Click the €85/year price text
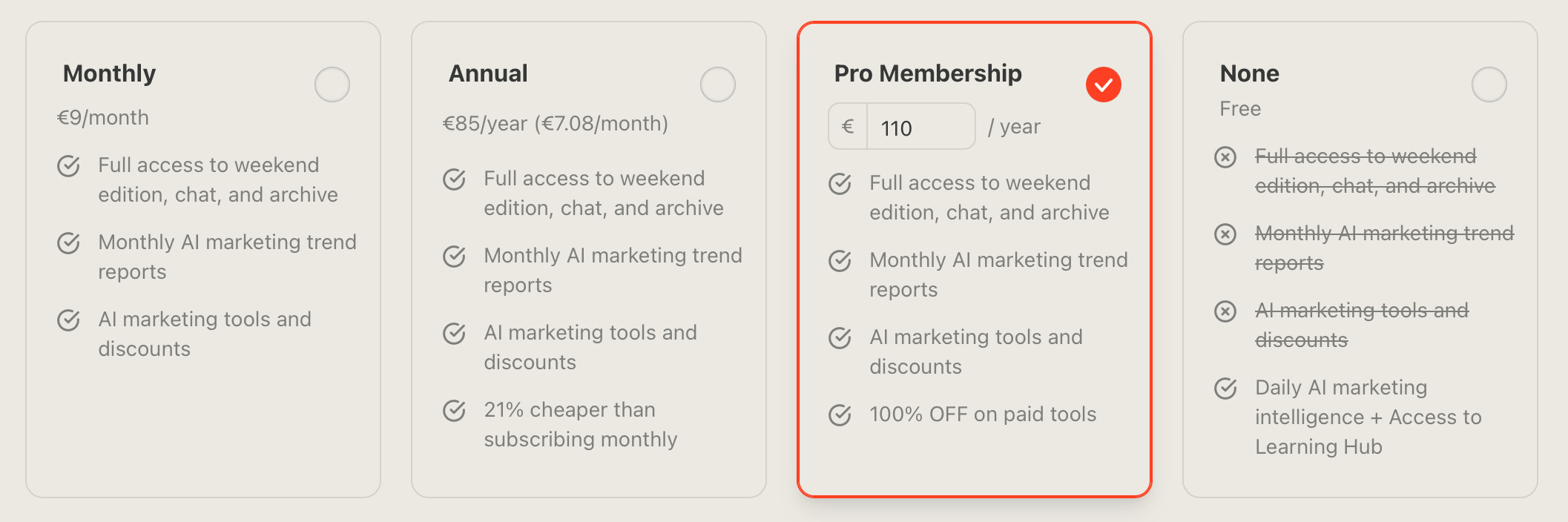The image size is (1568, 522). pyautogui.click(x=555, y=124)
